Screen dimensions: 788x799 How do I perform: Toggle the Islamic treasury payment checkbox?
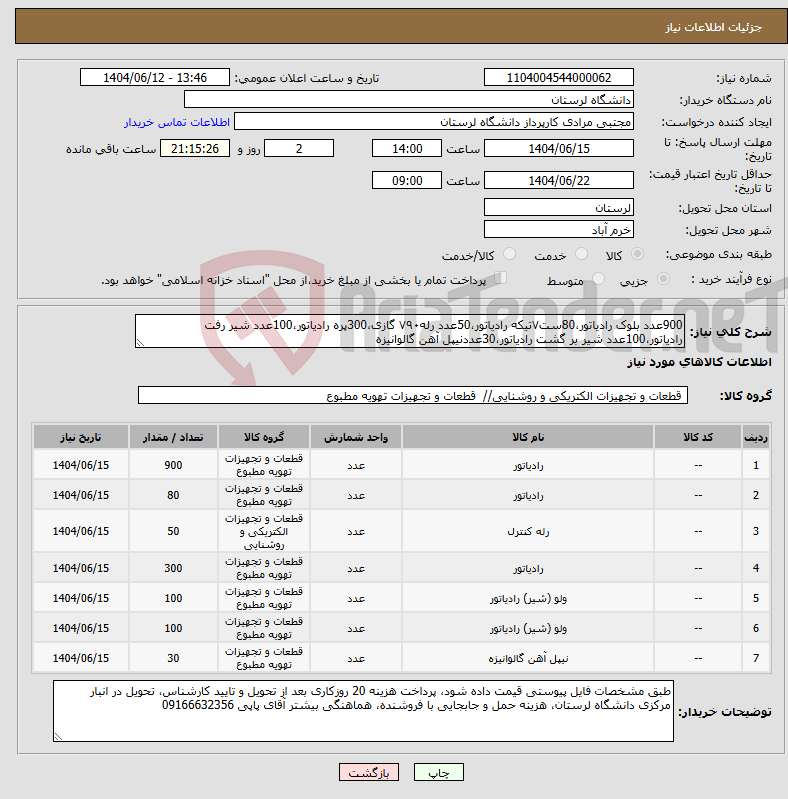501,278
